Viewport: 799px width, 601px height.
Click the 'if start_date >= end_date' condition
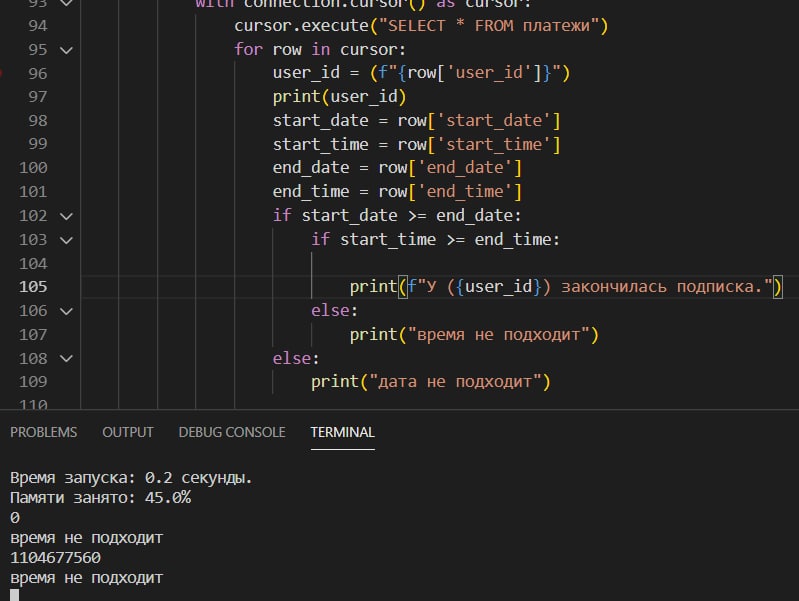point(397,216)
